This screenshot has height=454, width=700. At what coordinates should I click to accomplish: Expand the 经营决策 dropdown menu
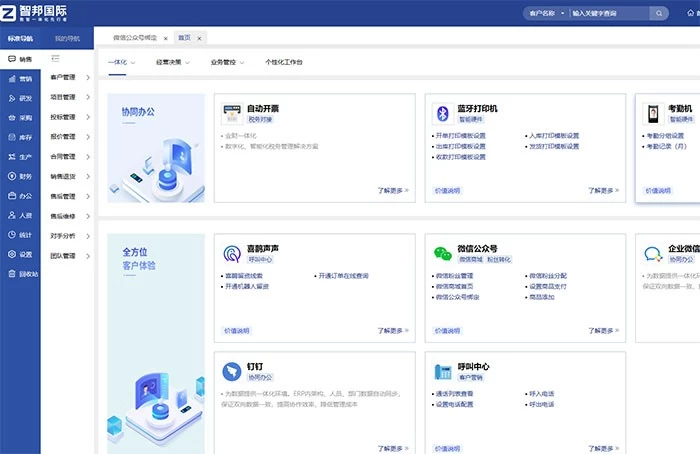coord(174,62)
